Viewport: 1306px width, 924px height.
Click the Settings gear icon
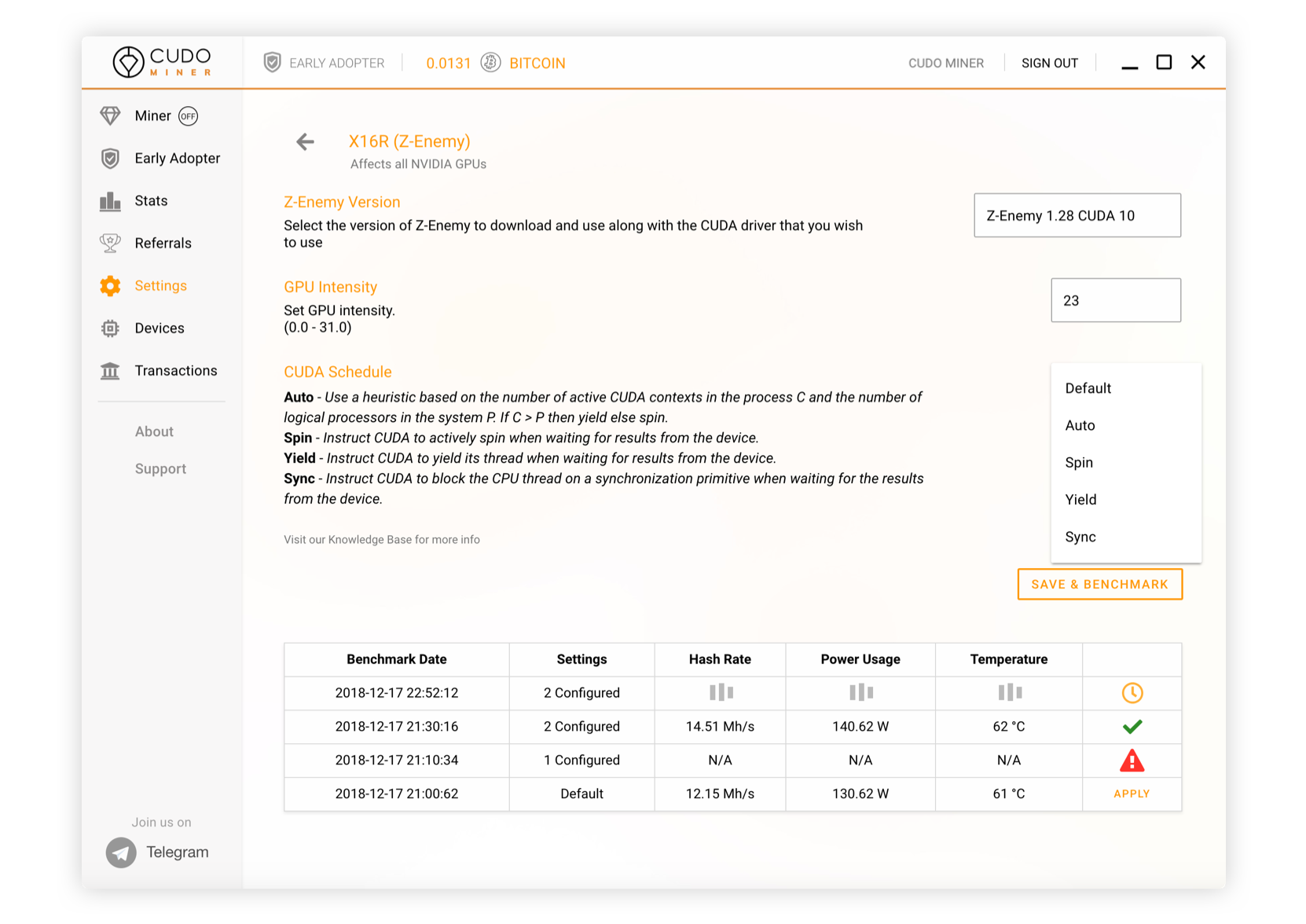(x=110, y=286)
